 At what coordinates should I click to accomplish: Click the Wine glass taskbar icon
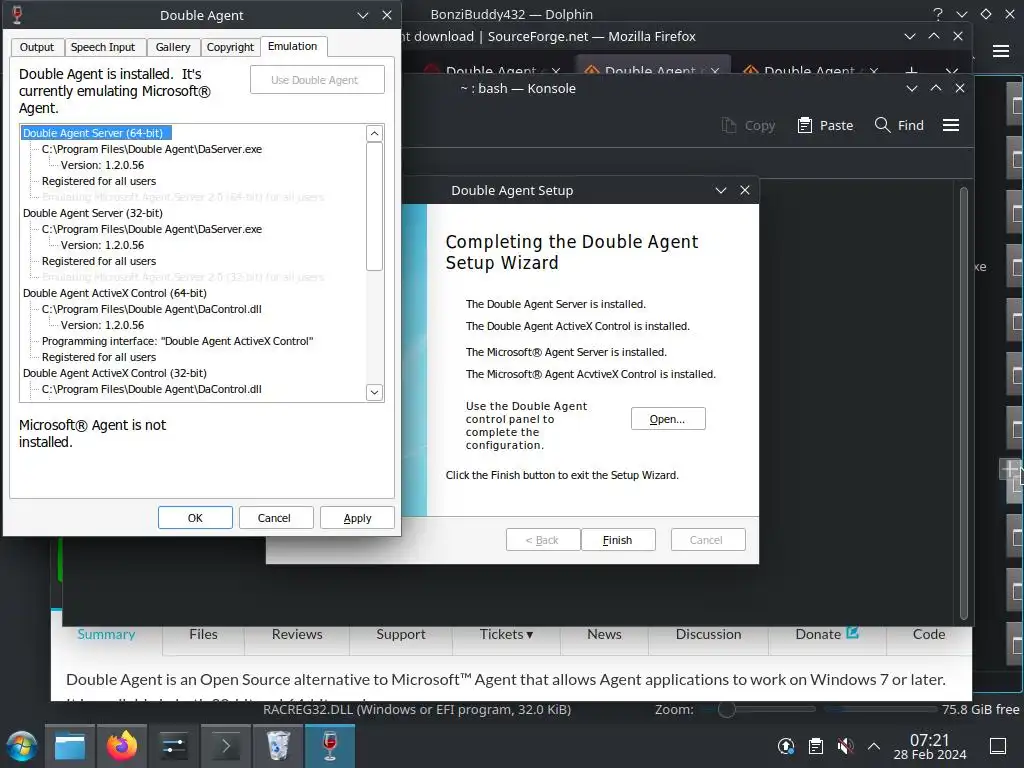(x=330, y=746)
